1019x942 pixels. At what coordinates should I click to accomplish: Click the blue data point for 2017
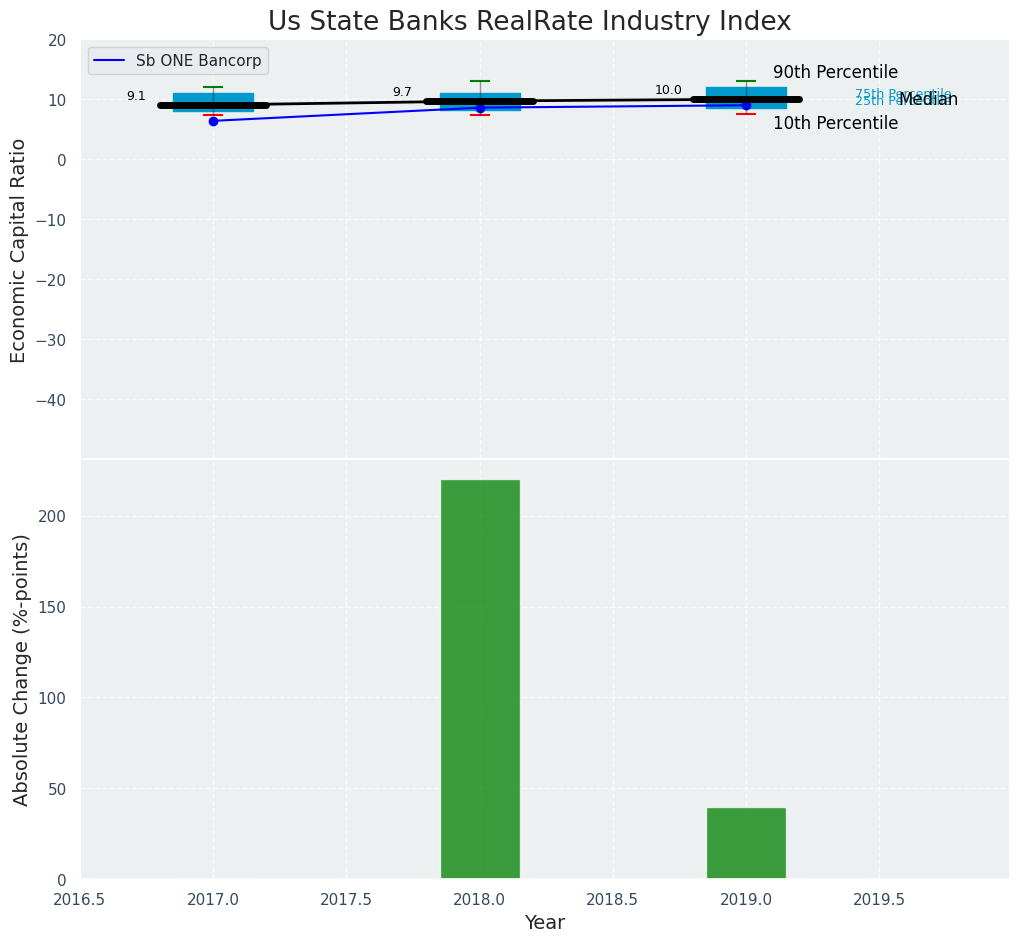(x=213, y=121)
